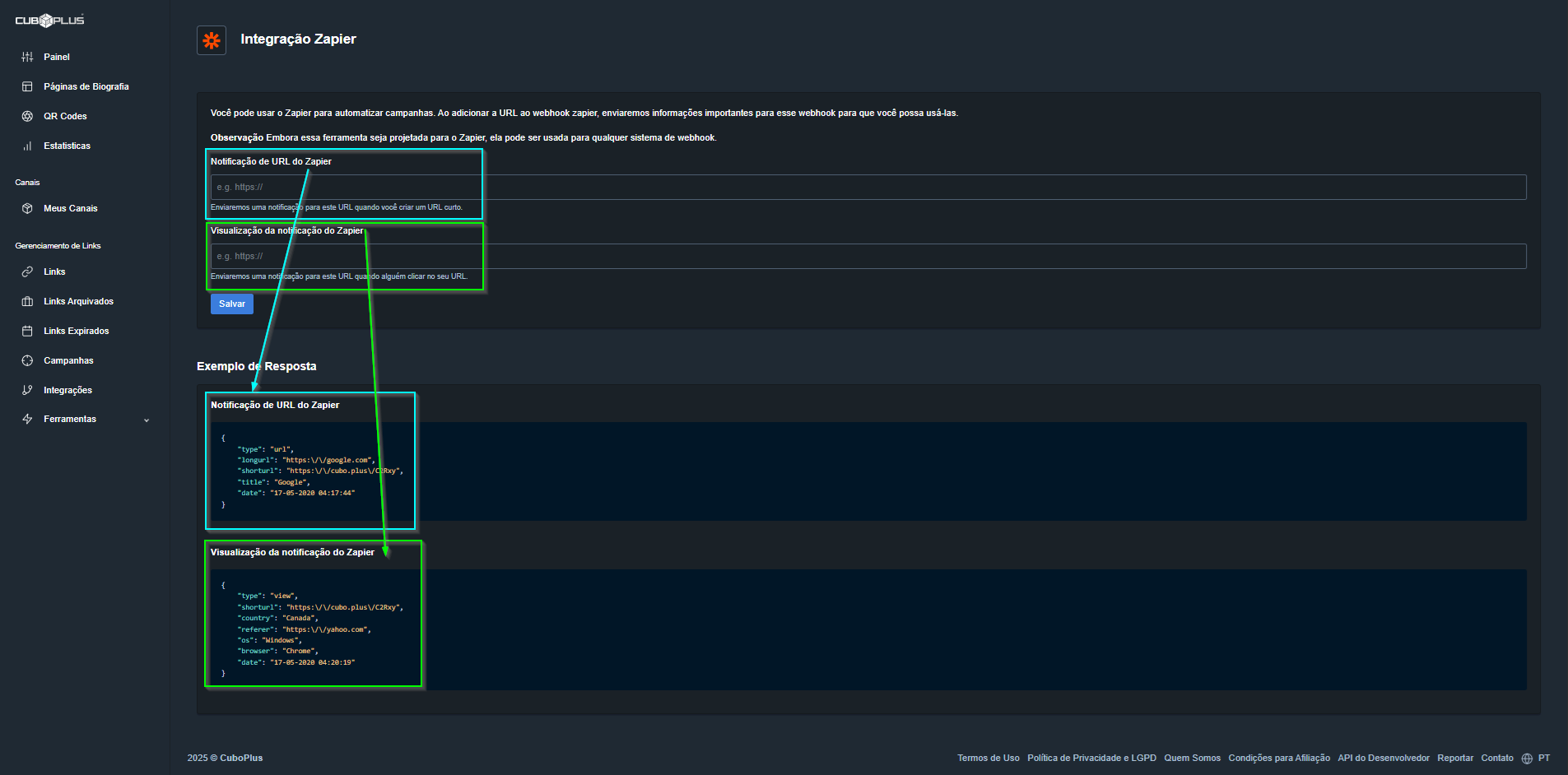1568x775 pixels.
Task: Open Integrações menu item
Action: coord(67,390)
